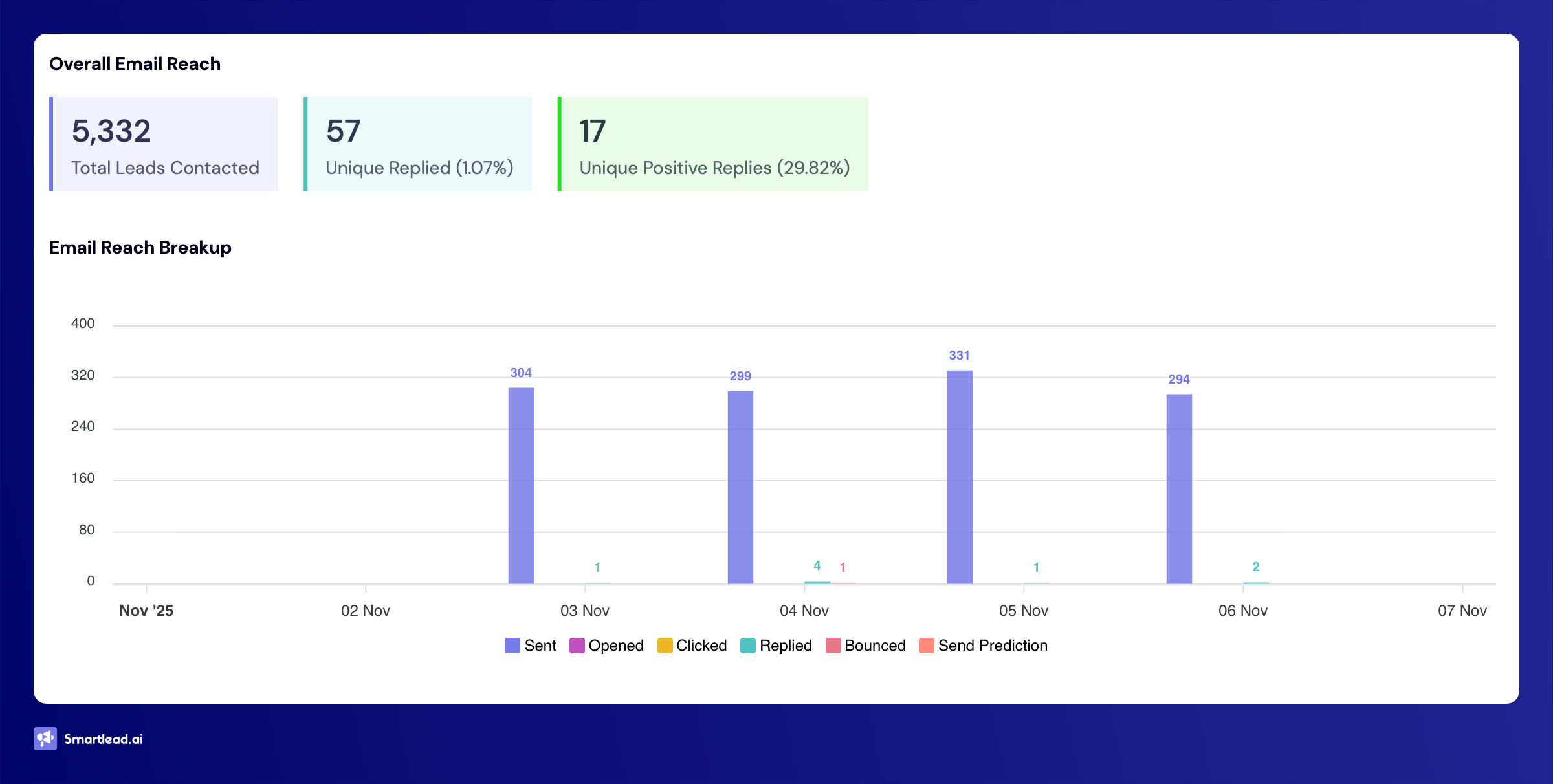Viewport: 1553px width, 784px height.
Task: Open the Unique Replied card
Action: tap(419, 144)
